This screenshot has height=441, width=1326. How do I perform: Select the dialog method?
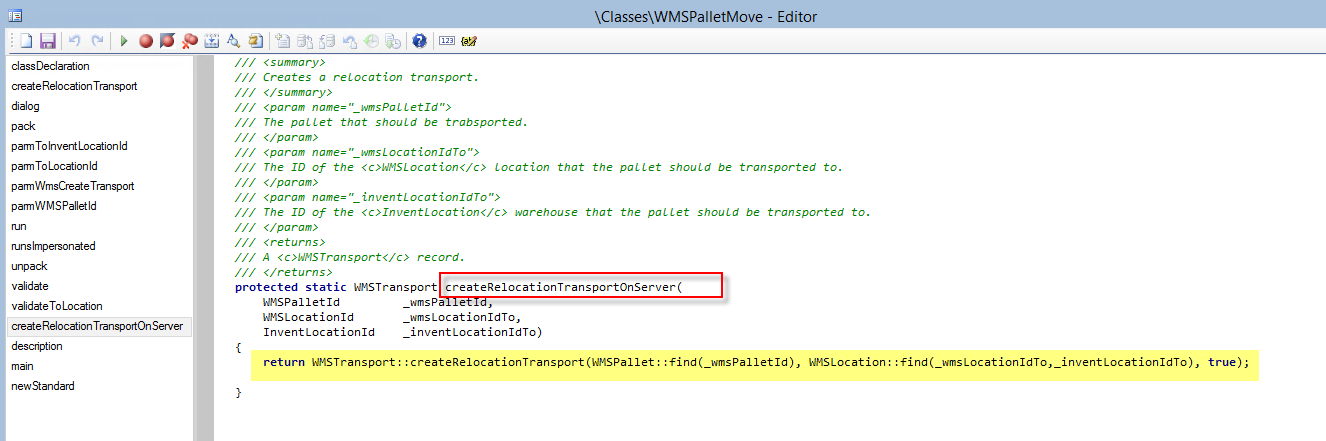(x=26, y=106)
